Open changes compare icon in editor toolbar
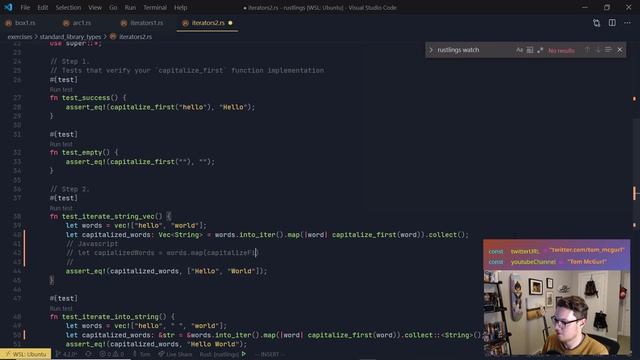Screen dimensions: 640x360 tap(596, 23)
